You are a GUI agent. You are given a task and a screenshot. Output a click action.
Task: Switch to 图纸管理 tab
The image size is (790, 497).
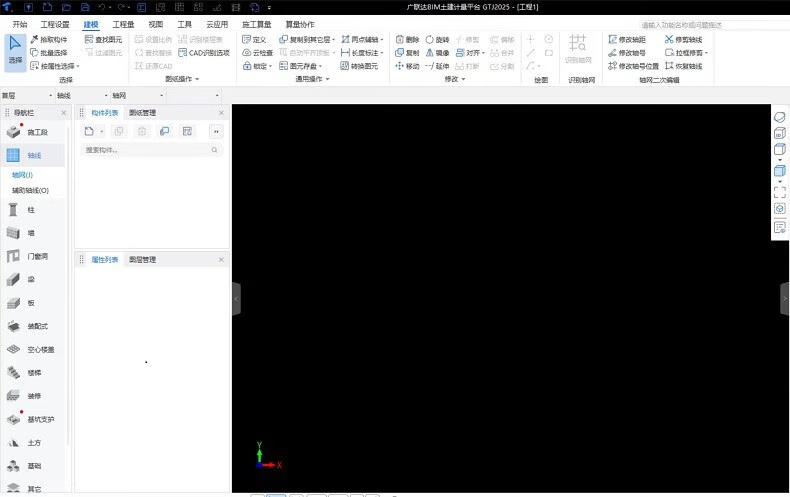point(143,112)
